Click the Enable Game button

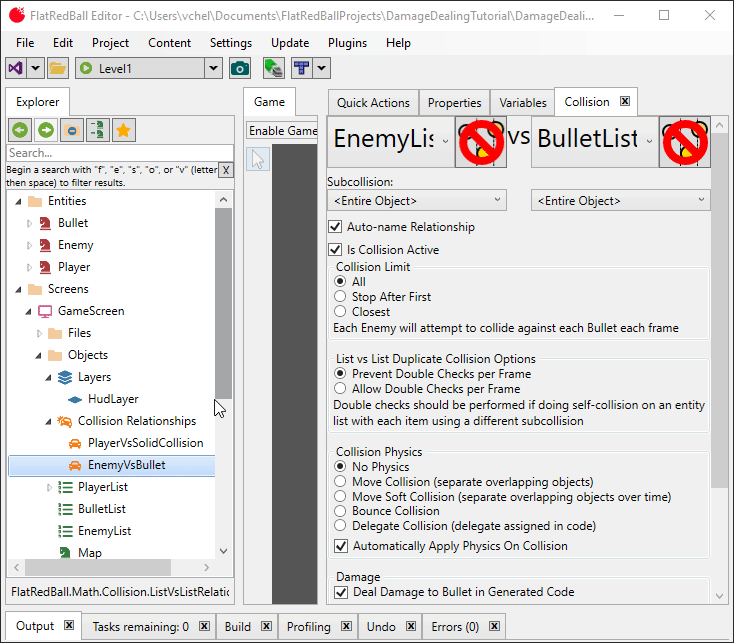pyautogui.click(x=283, y=131)
